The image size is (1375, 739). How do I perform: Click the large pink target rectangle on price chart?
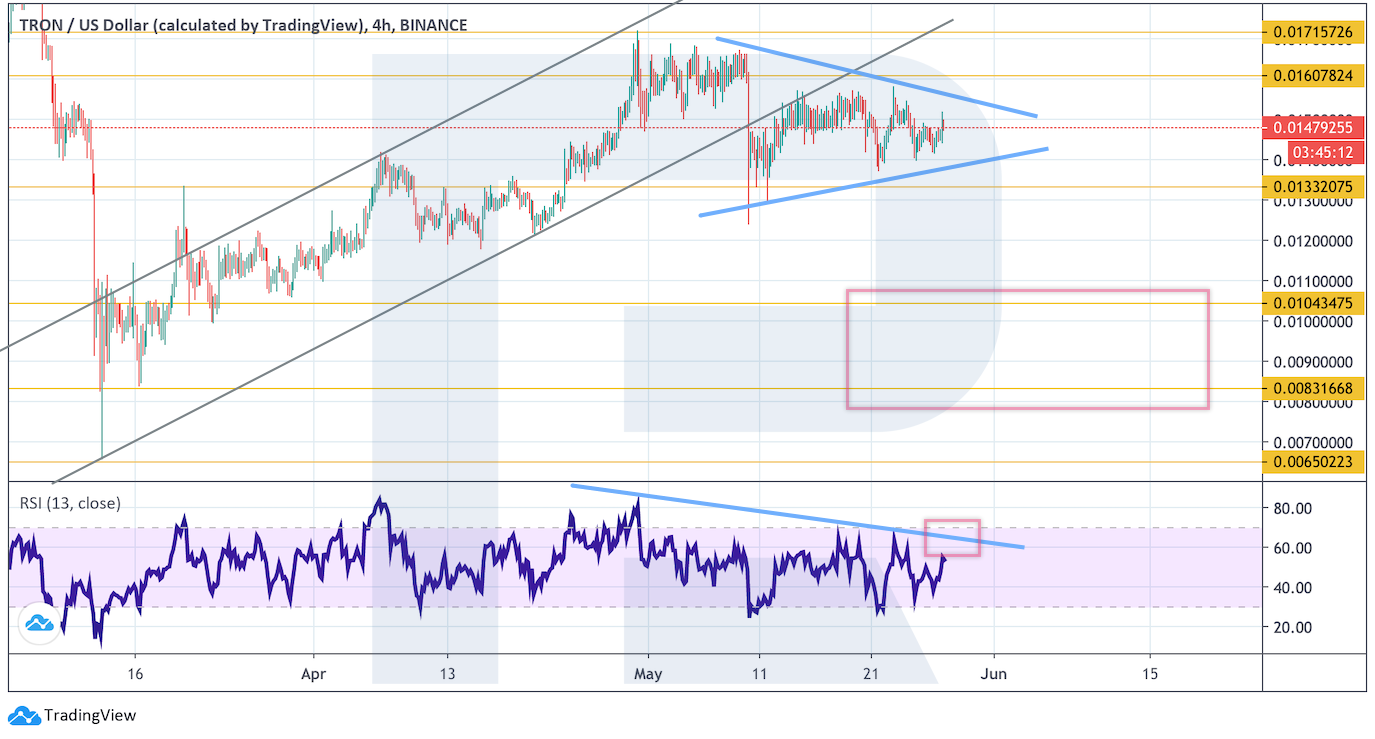pyautogui.click(x=1027, y=349)
